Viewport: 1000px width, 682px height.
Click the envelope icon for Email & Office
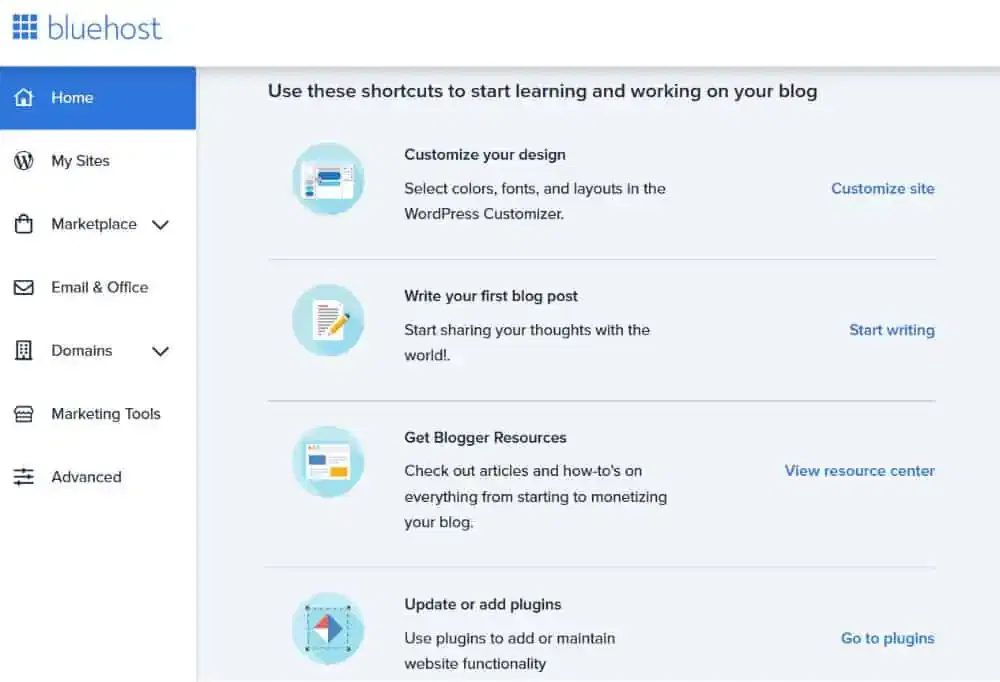point(24,287)
